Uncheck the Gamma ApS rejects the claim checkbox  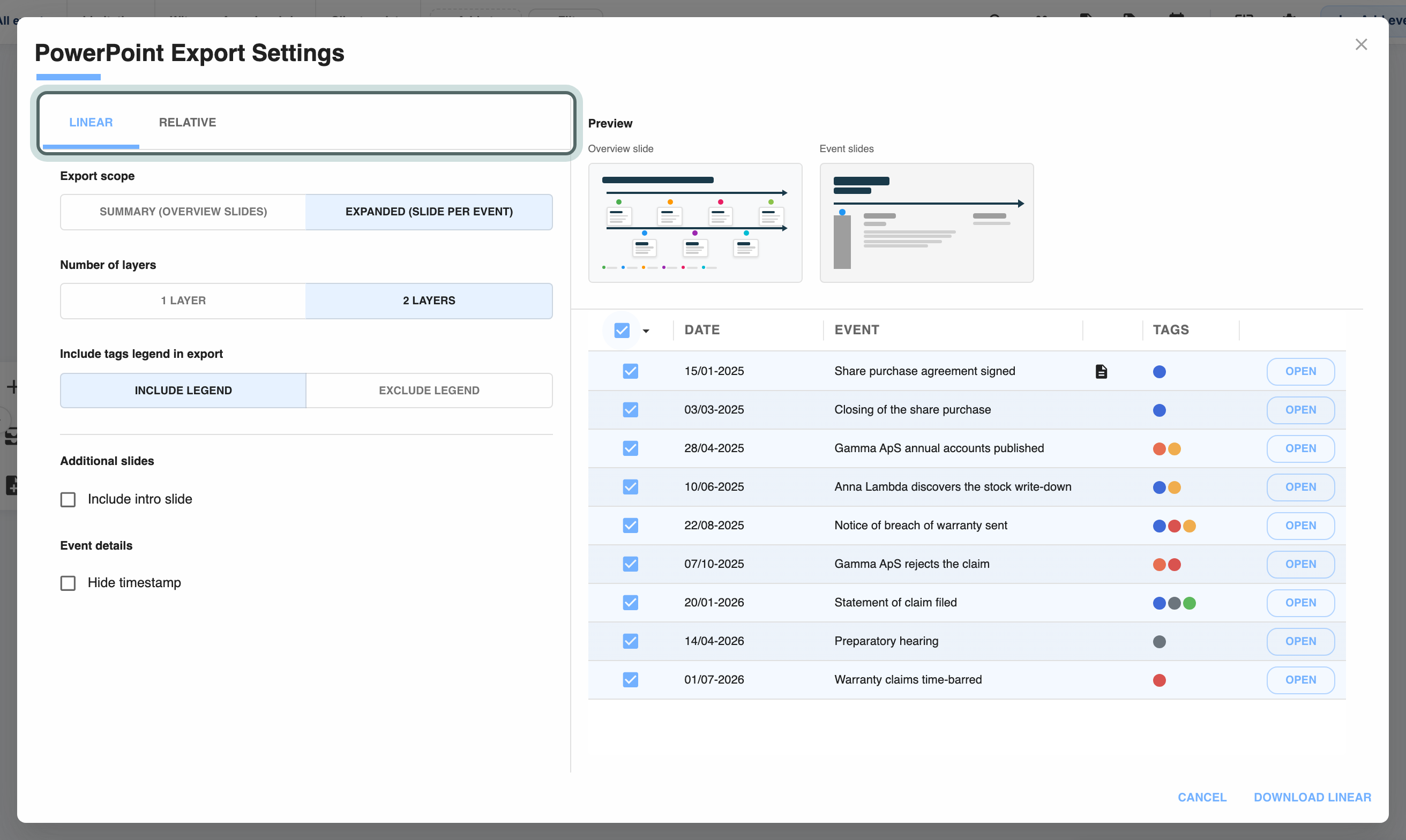(x=630, y=564)
